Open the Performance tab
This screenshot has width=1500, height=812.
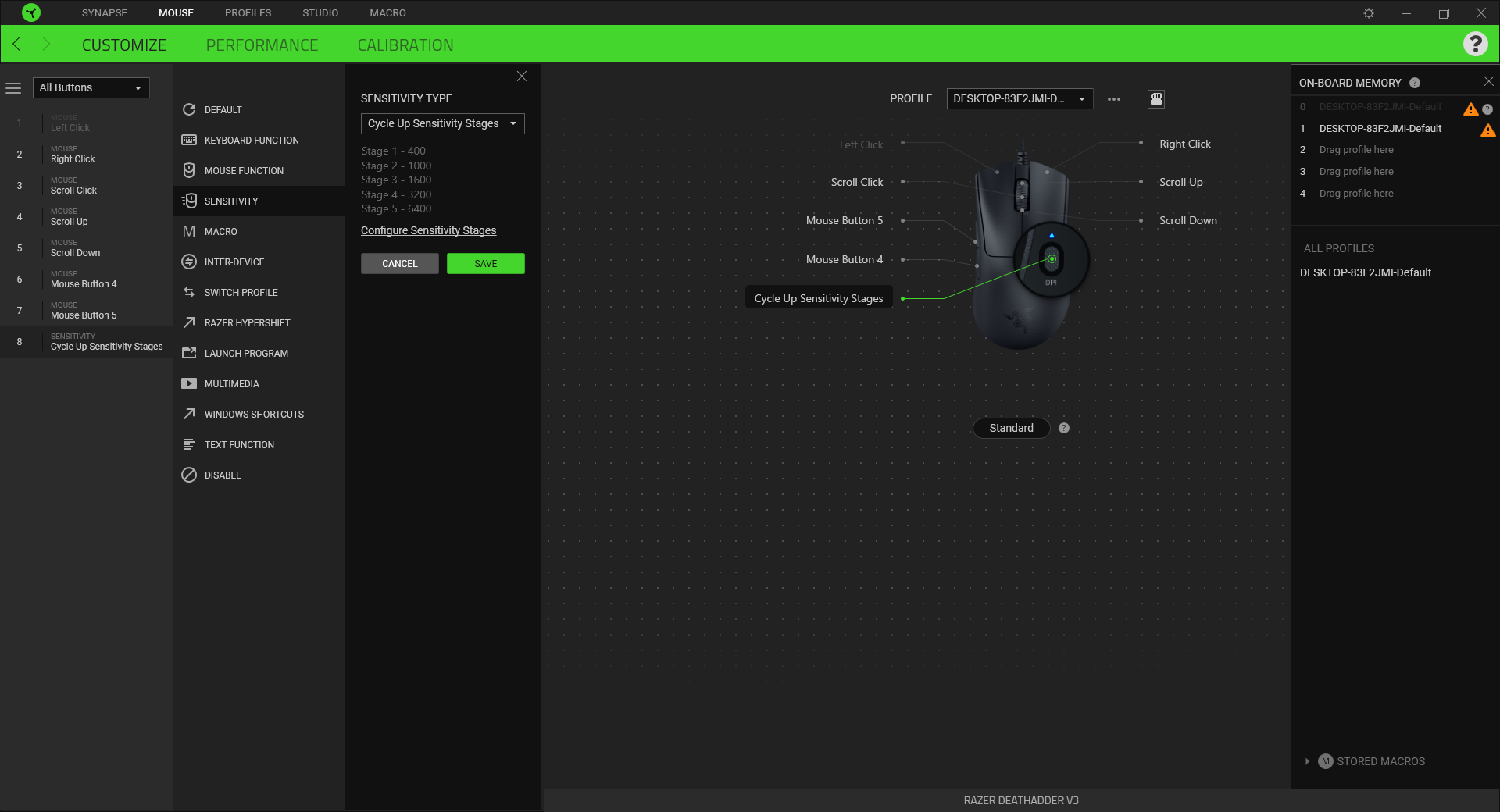(262, 45)
